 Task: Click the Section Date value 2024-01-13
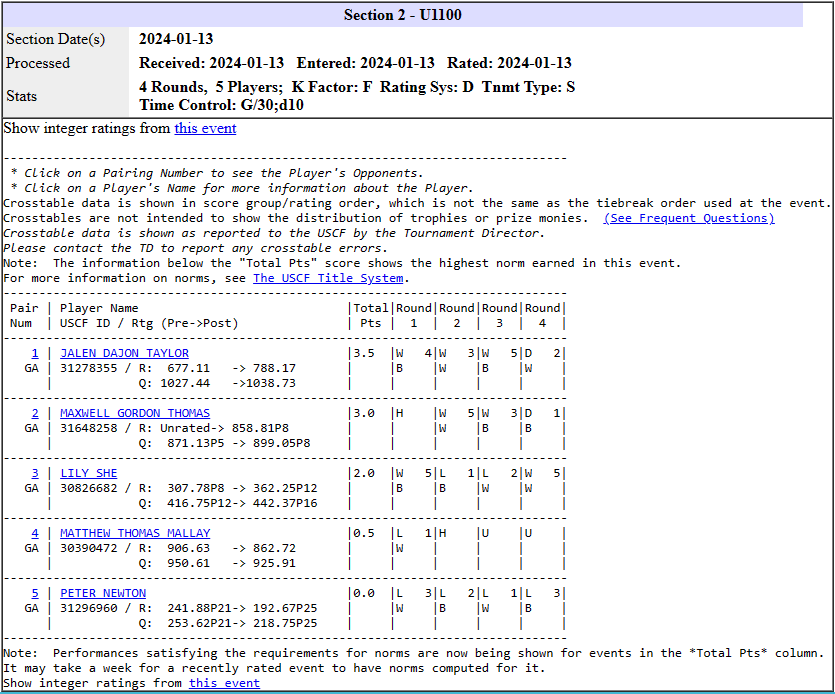click(175, 39)
